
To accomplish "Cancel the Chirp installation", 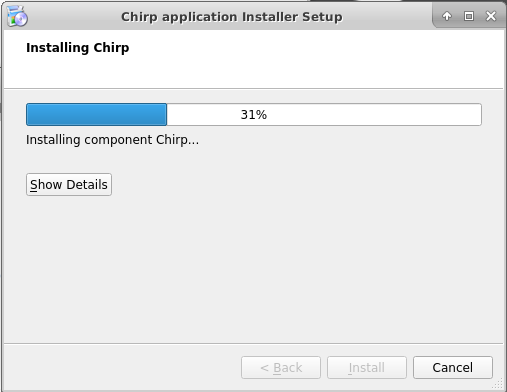I will (x=453, y=367).
